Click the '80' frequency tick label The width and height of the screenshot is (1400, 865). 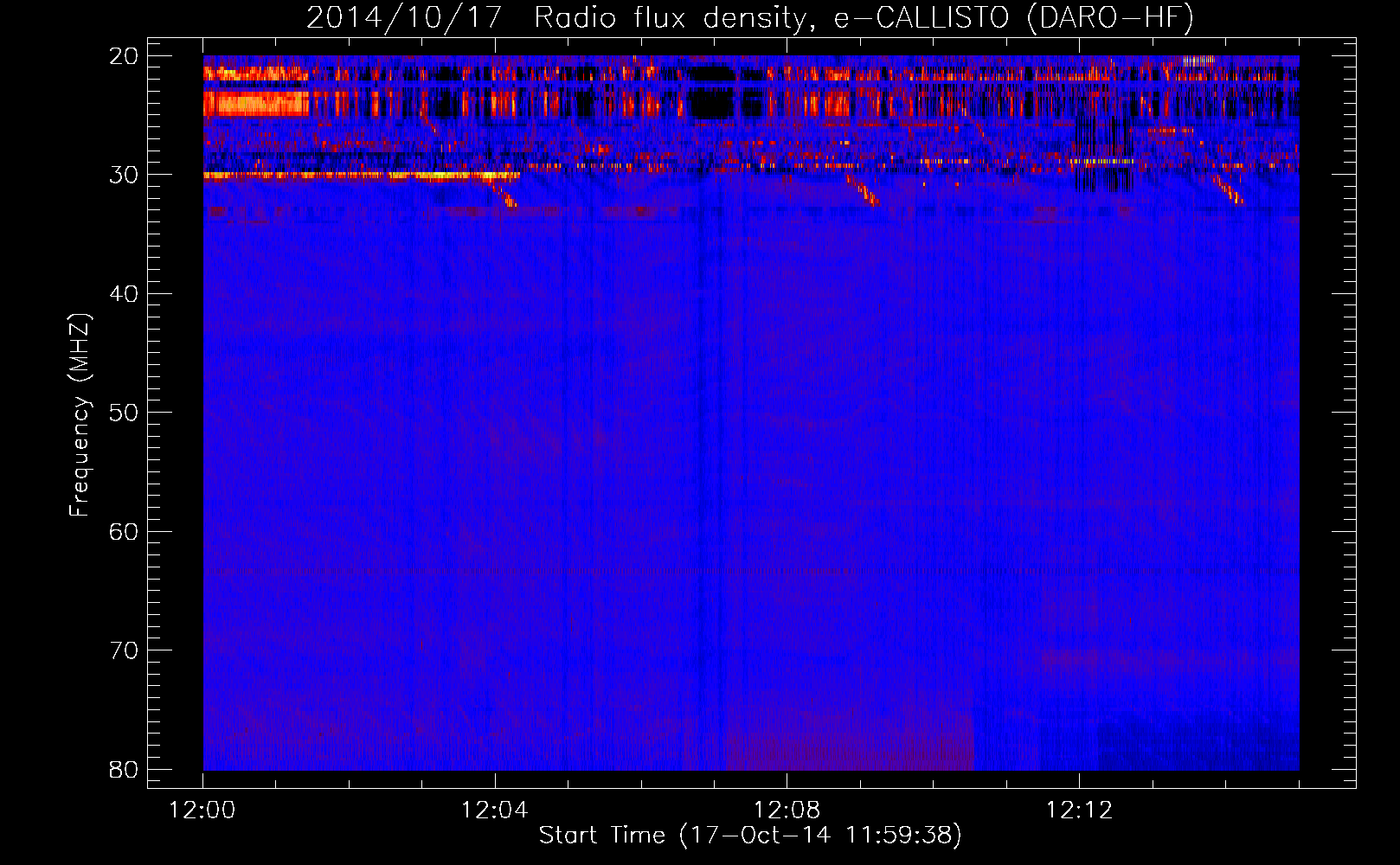click(x=124, y=769)
